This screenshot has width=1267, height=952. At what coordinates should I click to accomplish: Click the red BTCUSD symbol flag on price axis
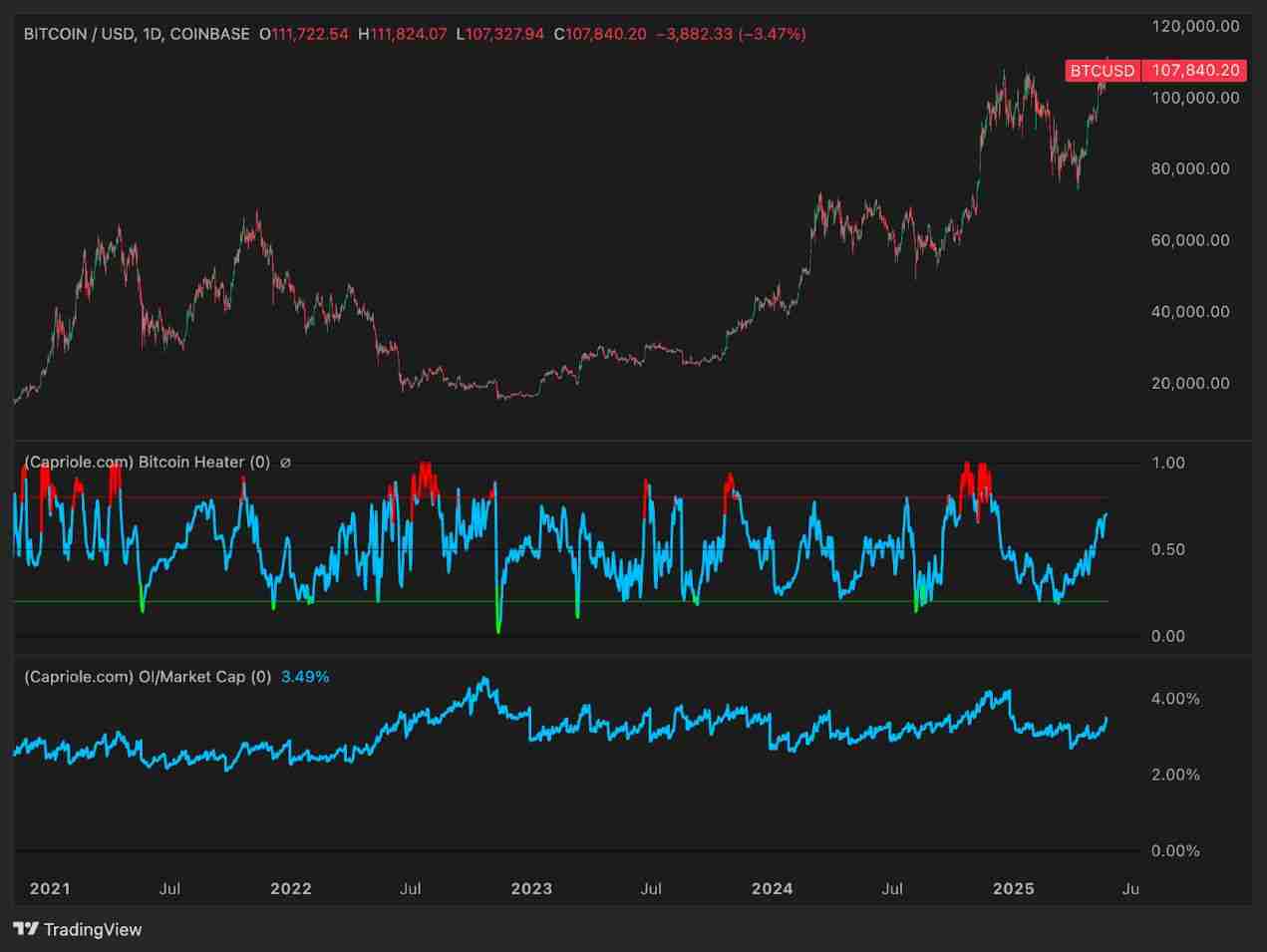click(1101, 71)
